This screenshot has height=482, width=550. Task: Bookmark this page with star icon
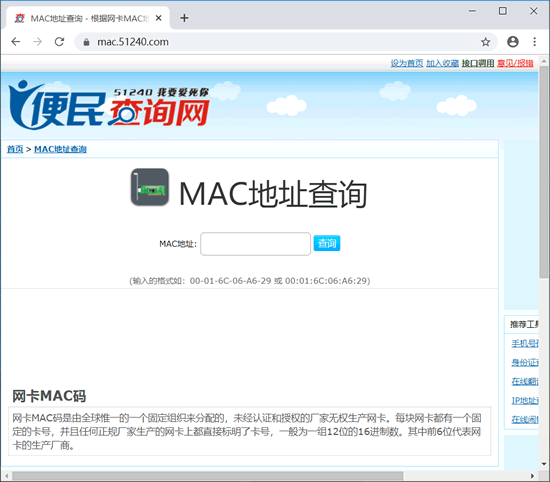485,42
